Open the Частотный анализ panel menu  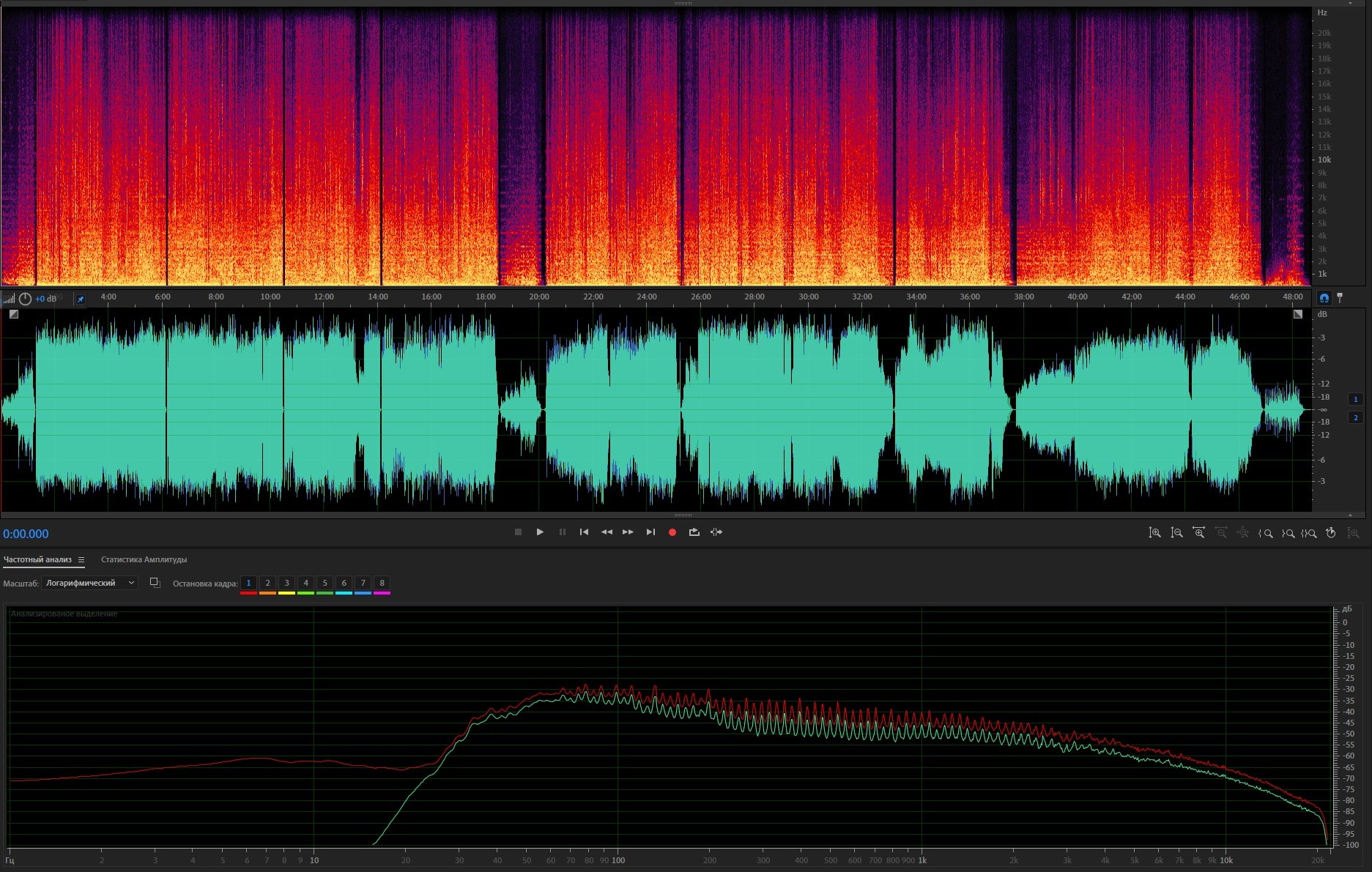click(81, 560)
